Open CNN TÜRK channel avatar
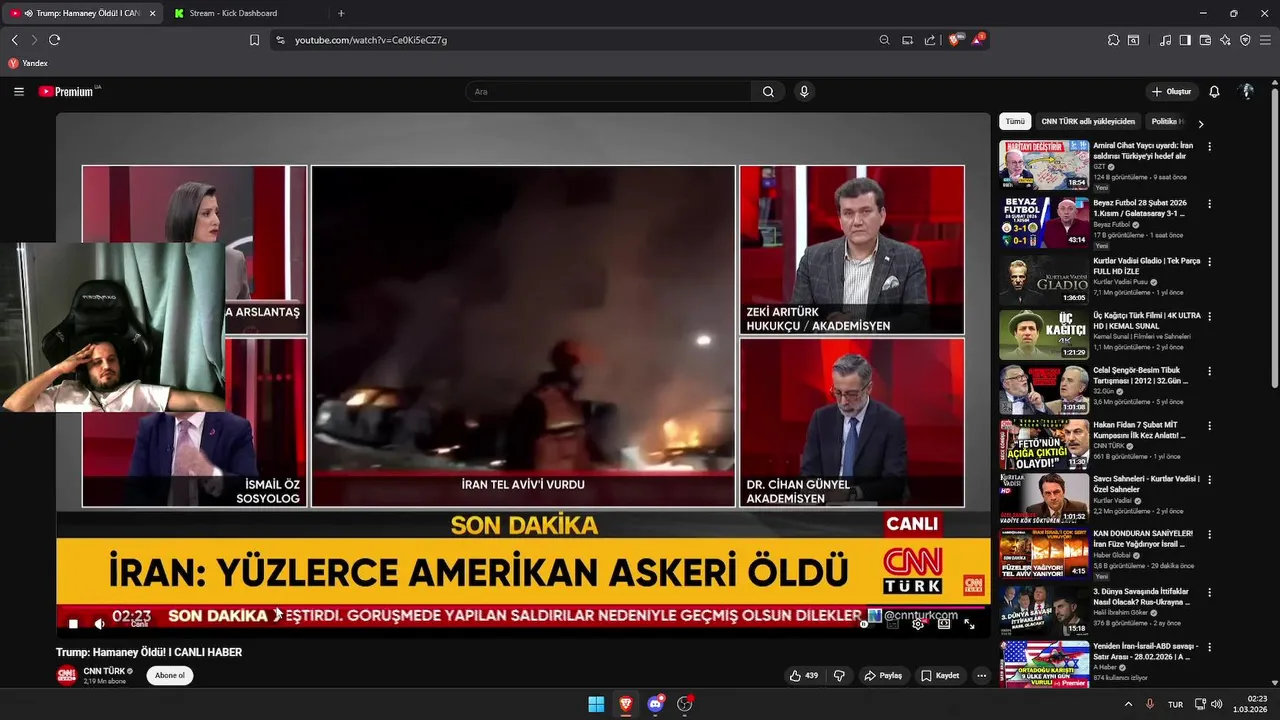This screenshot has width=1280, height=720. tap(66, 675)
